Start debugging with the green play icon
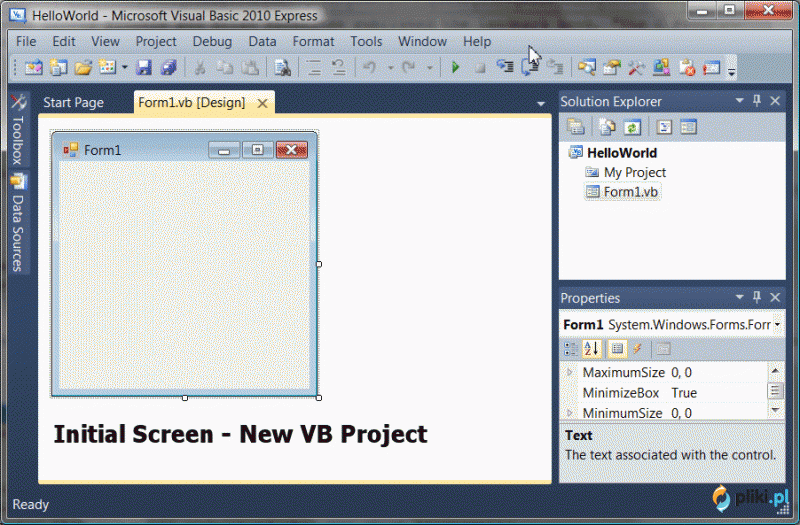 455,67
